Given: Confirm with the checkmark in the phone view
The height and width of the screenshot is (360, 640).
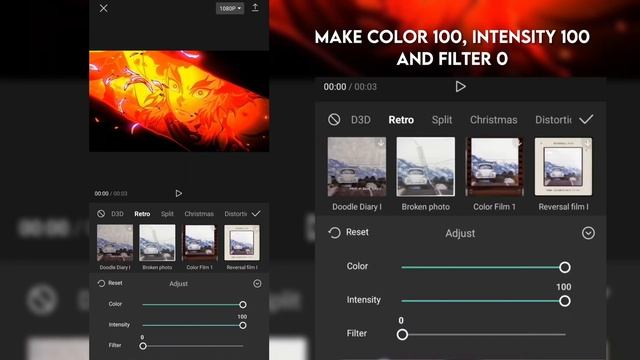Looking at the screenshot, I should point(256,213).
